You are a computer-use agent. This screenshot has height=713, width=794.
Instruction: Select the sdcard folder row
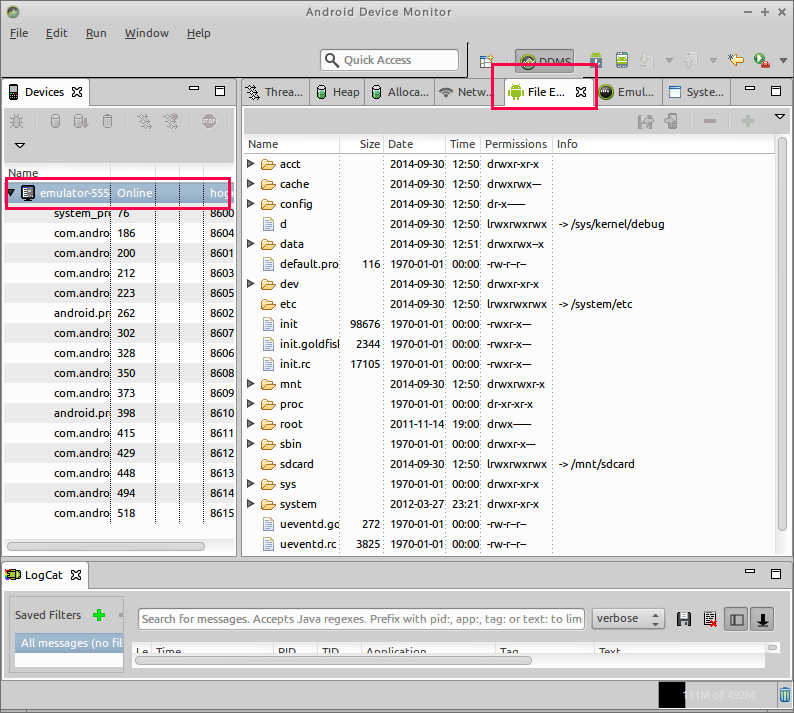pos(509,464)
